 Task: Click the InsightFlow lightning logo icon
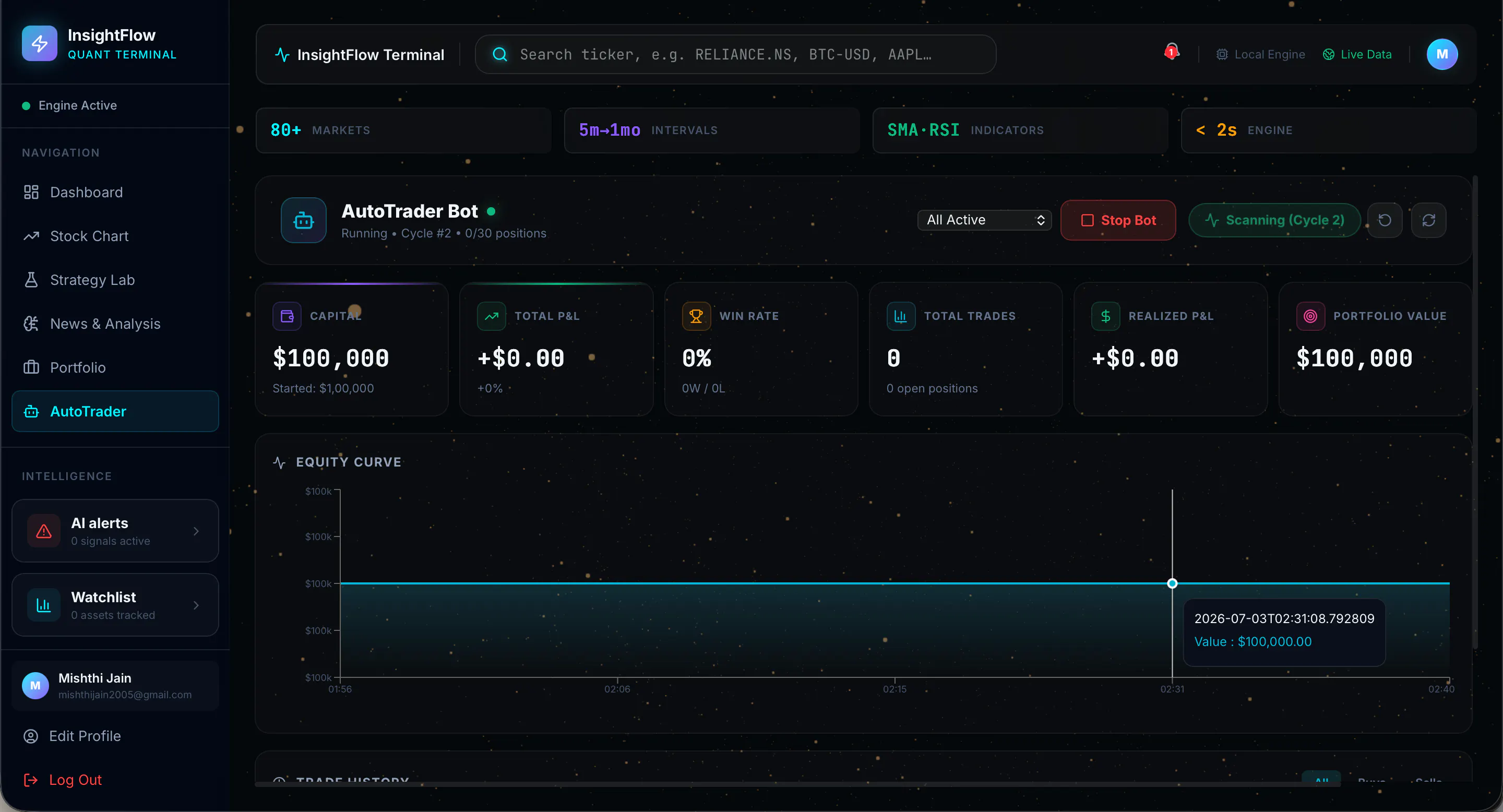40,43
